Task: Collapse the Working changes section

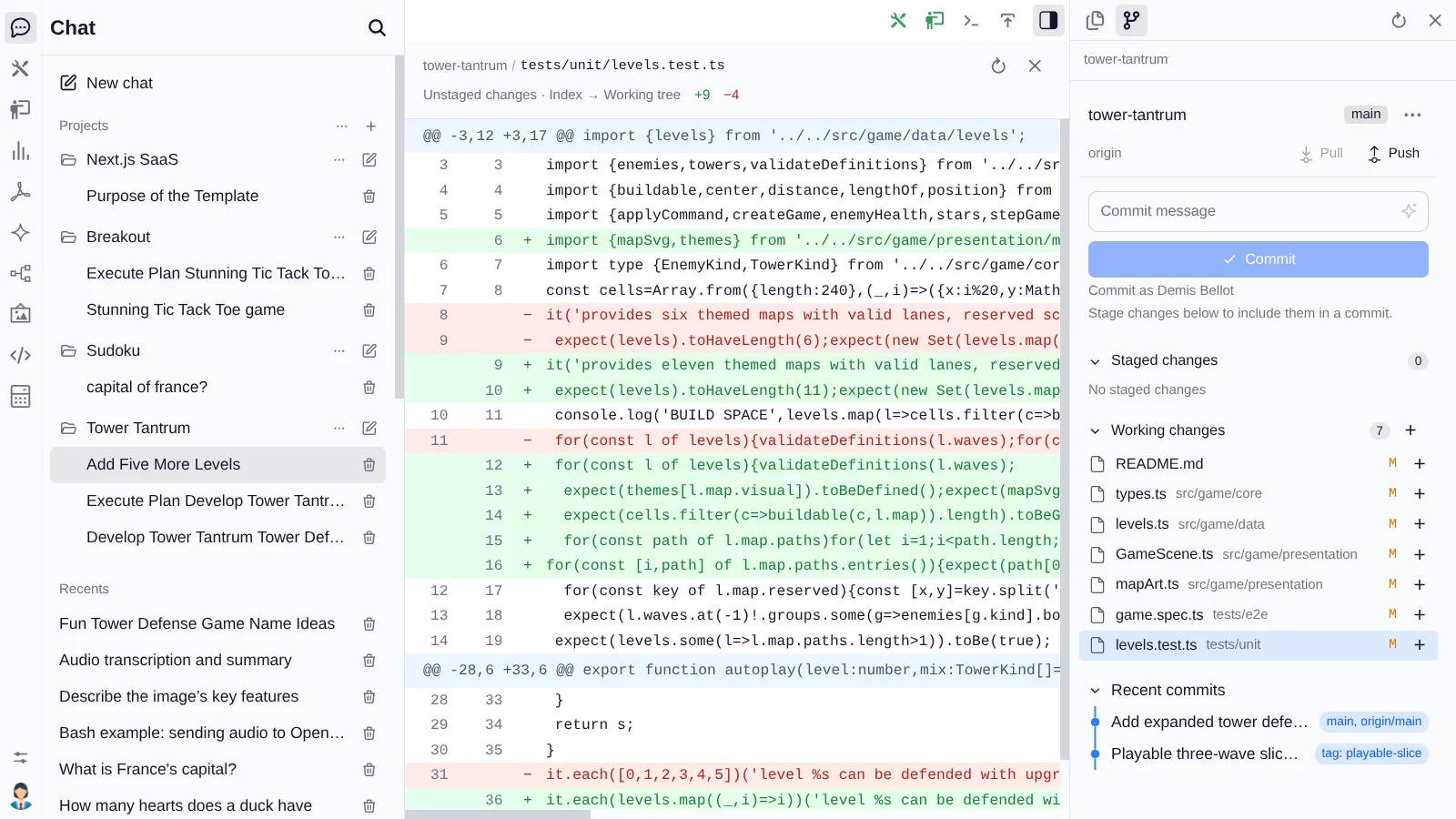Action: [1095, 431]
